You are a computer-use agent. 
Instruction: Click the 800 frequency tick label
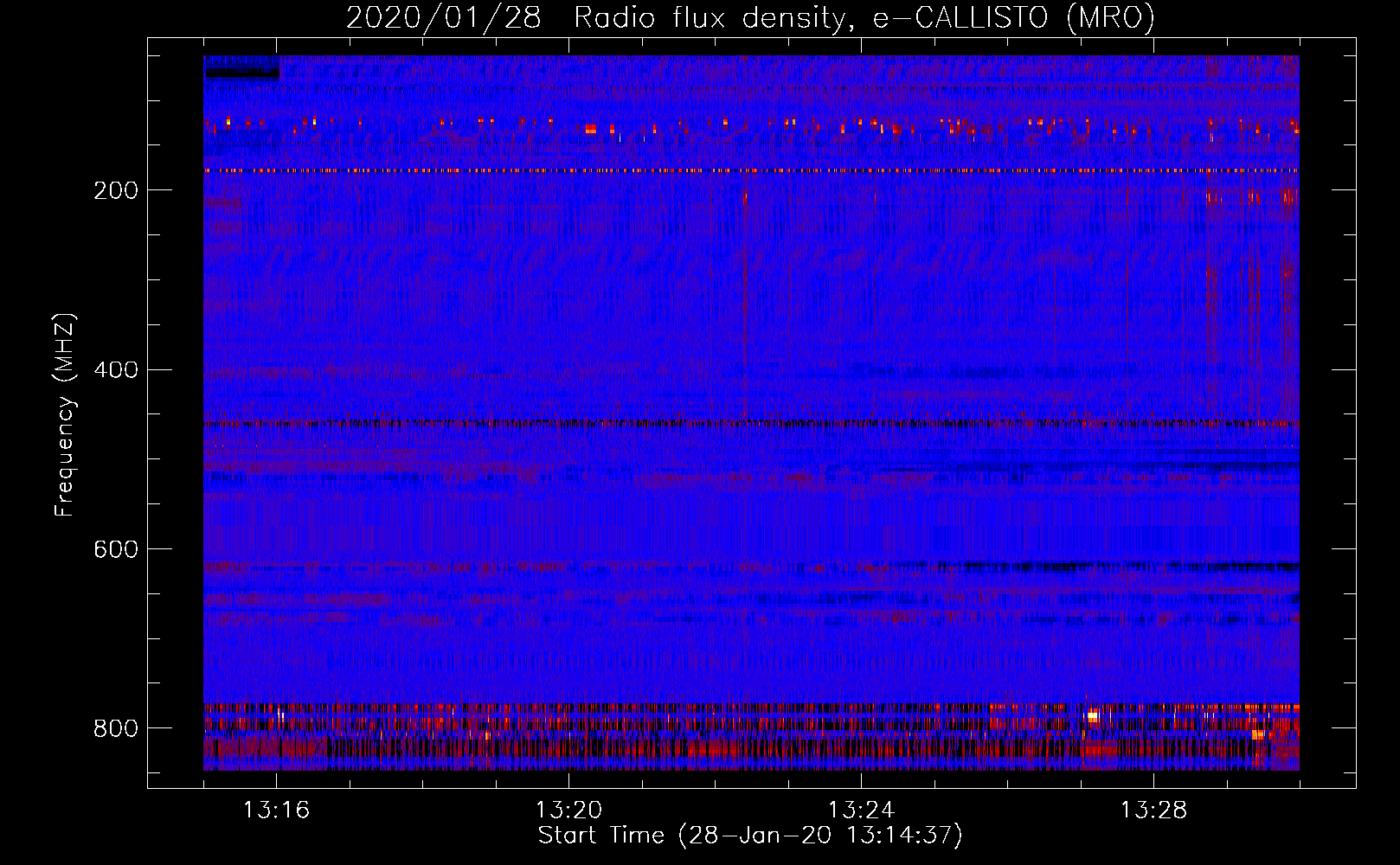pyautogui.click(x=115, y=728)
